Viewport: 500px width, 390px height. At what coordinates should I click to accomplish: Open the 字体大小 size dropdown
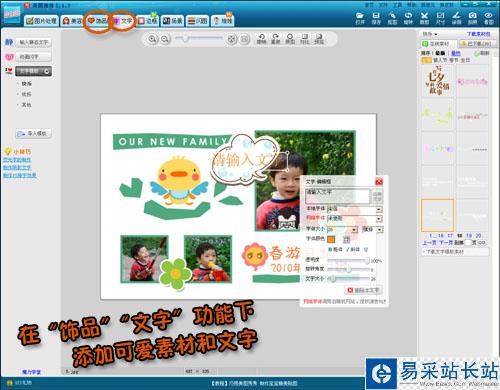coord(354,229)
